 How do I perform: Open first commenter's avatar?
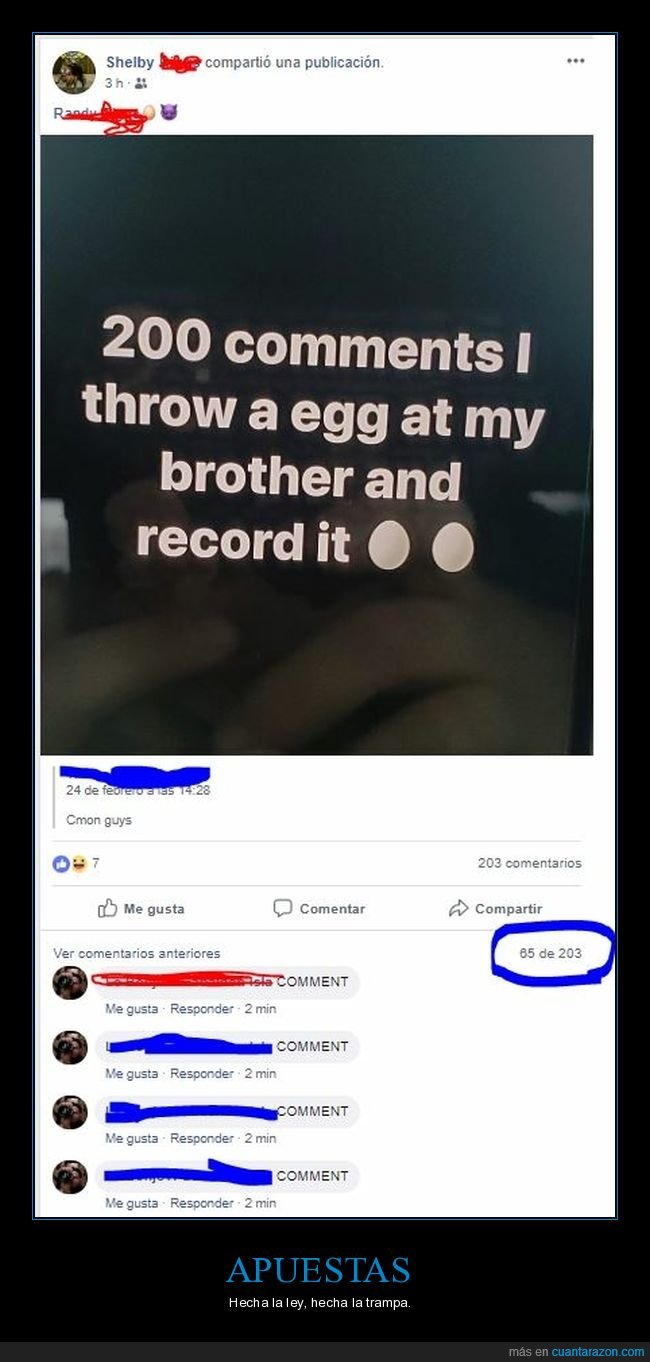(70, 983)
